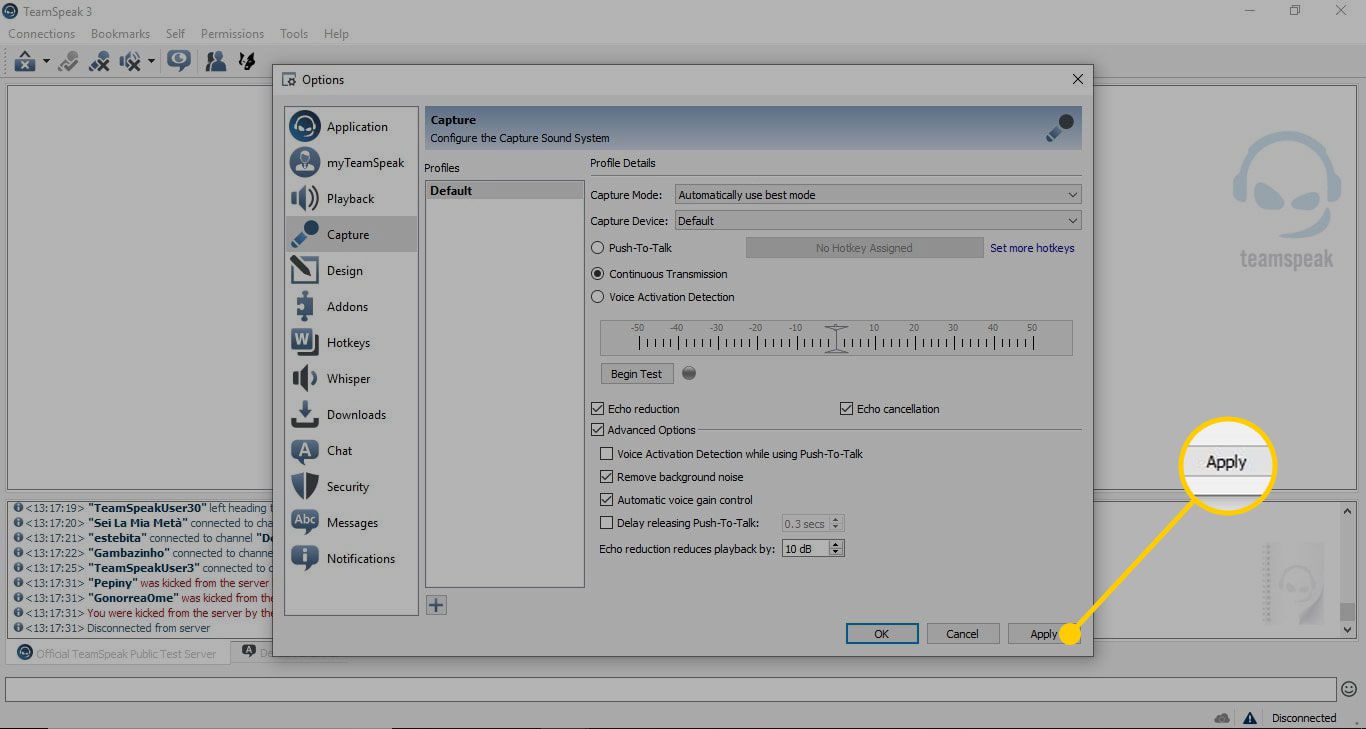Click Apply to save capture settings
Viewport: 1366px width, 729px height.
(1044, 634)
